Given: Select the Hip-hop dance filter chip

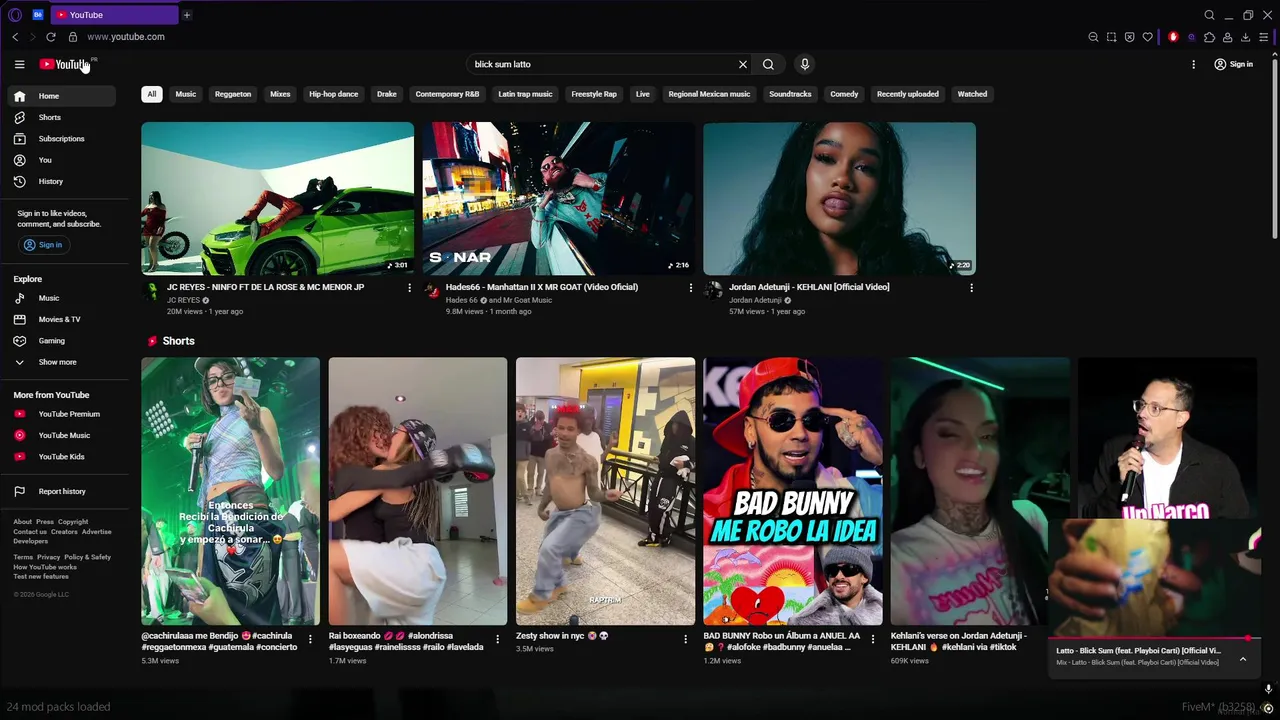Looking at the screenshot, I should [x=333, y=94].
